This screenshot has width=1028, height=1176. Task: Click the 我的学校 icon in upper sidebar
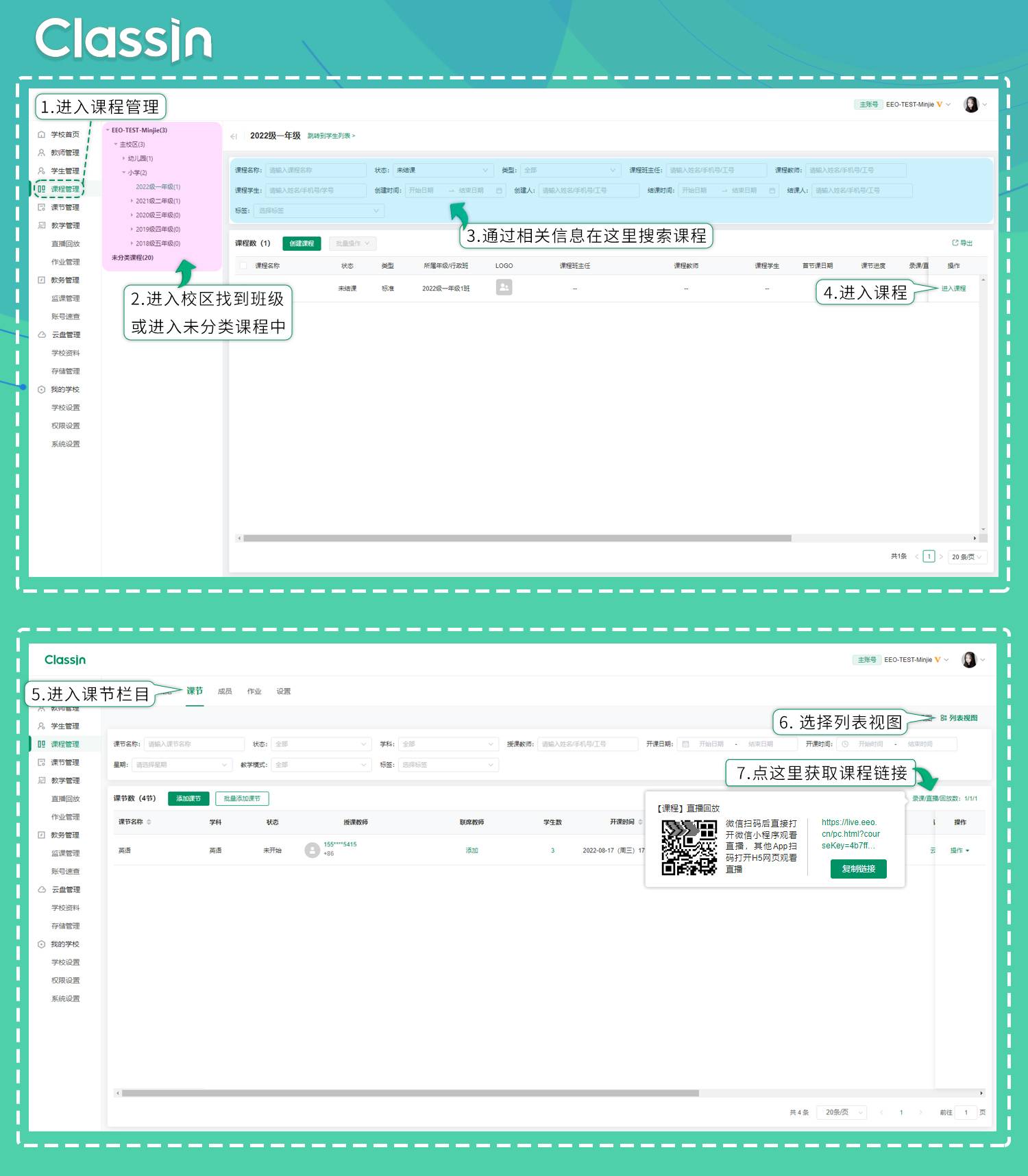(x=41, y=389)
